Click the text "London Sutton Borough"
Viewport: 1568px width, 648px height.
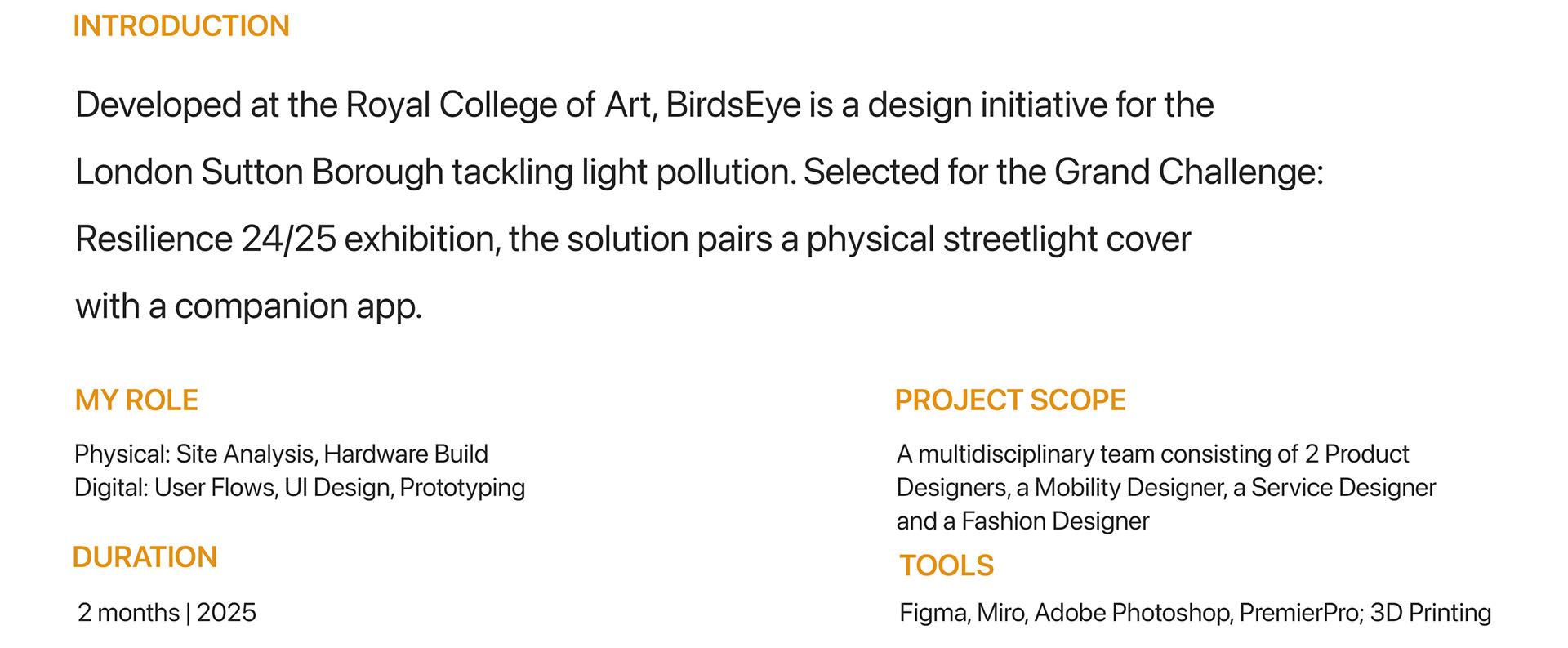click(x=259, y=172)
